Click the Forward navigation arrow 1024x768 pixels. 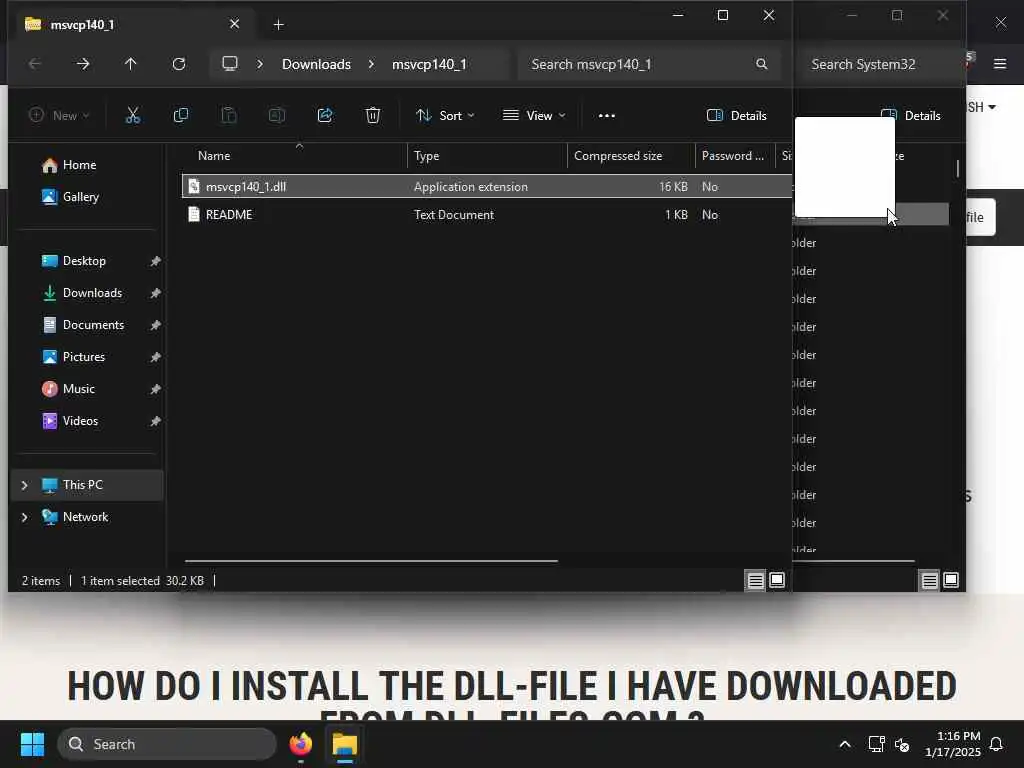(83, 64)
